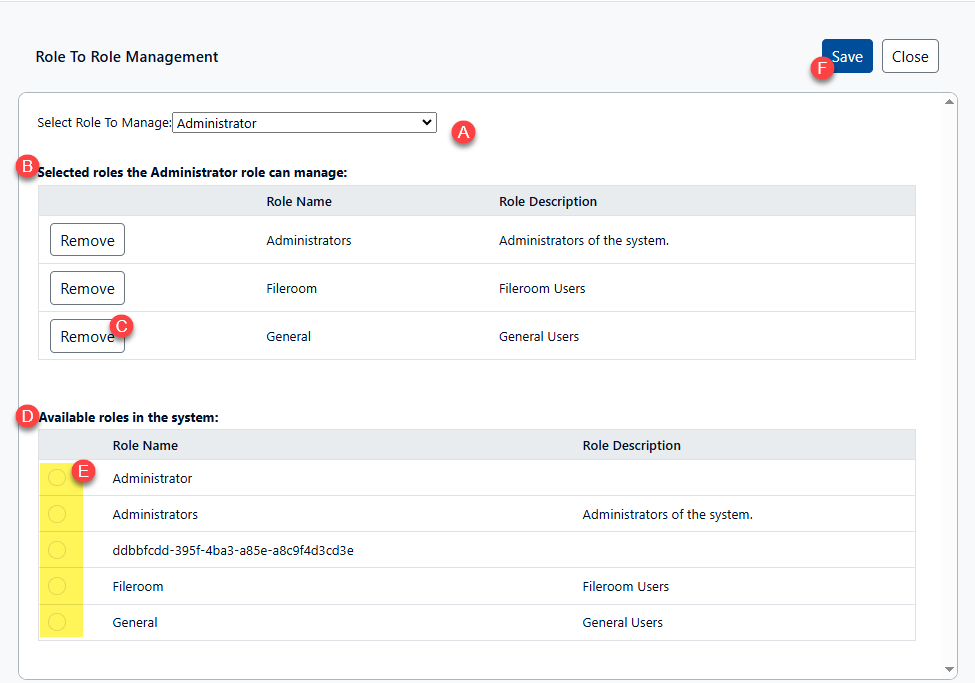The width and height of the screenshot is (975, 683).
Task: Click Role Description header in selected roles table
Action: (x=547, y=201)
